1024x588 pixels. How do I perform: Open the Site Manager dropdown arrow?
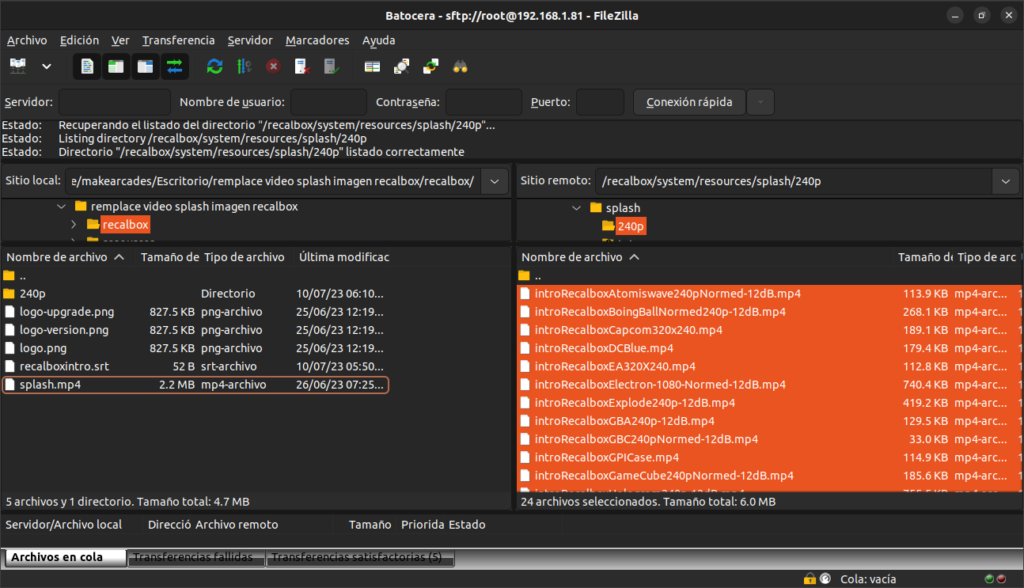pyautogui.click(x=46, y=66)
